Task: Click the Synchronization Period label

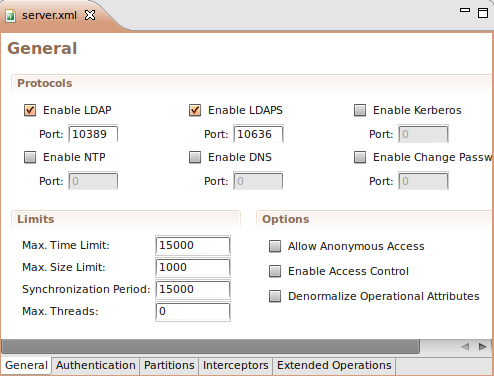Action: (86, 289)
